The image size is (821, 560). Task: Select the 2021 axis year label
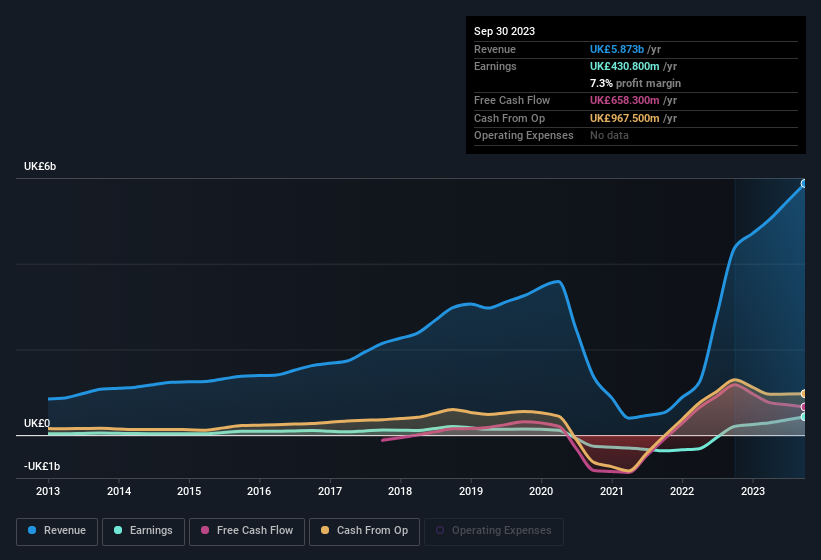[x=611, y=491]
